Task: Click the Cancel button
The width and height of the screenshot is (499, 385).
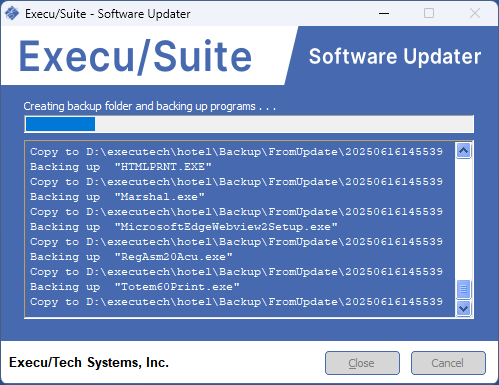Action: click(448, 363)
